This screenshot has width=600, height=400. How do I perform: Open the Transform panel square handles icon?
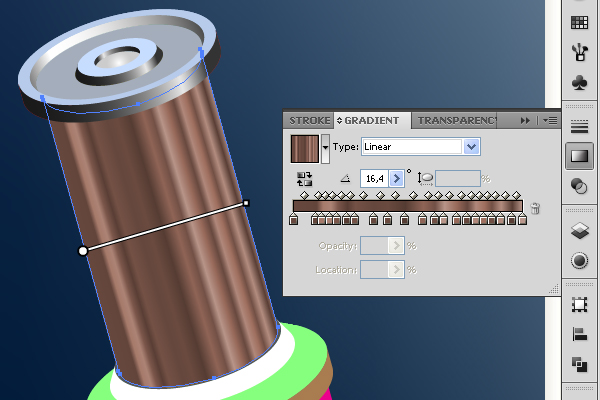click(579, 305)
